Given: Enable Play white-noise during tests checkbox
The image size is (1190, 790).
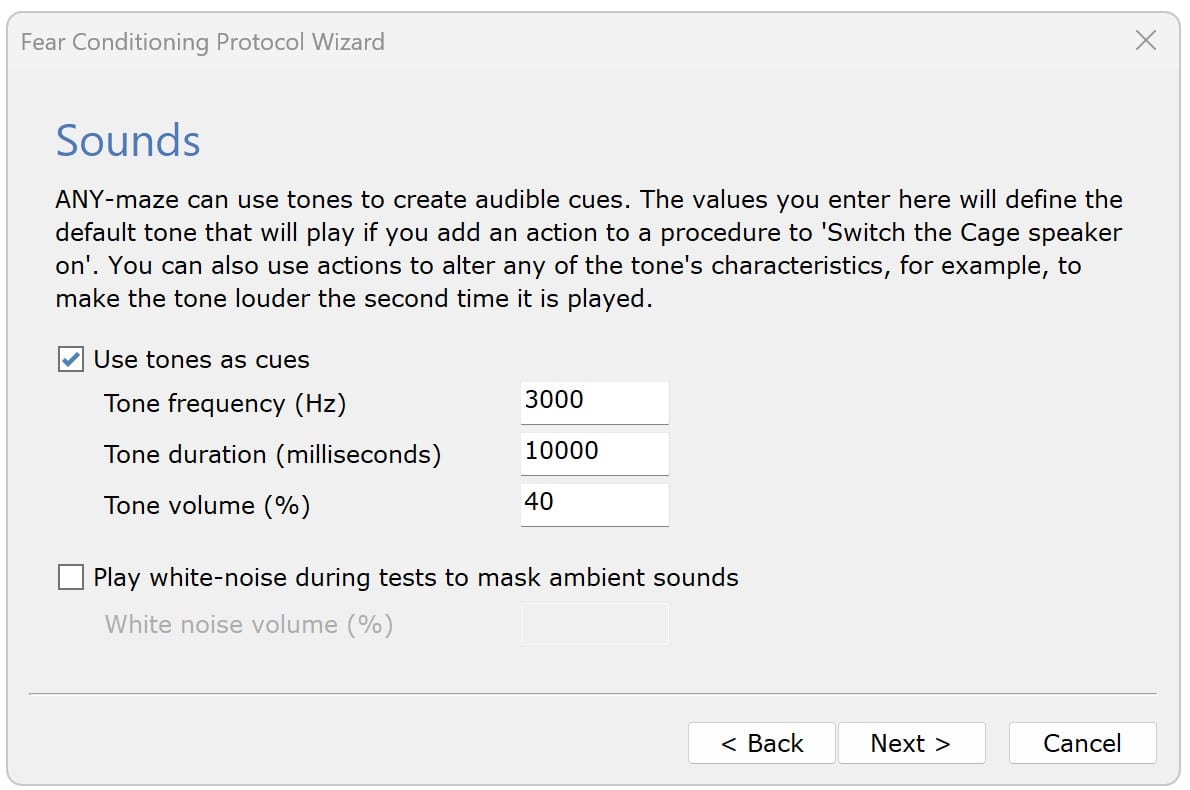Looking at the screenshot, I should (x=70, y=577).
